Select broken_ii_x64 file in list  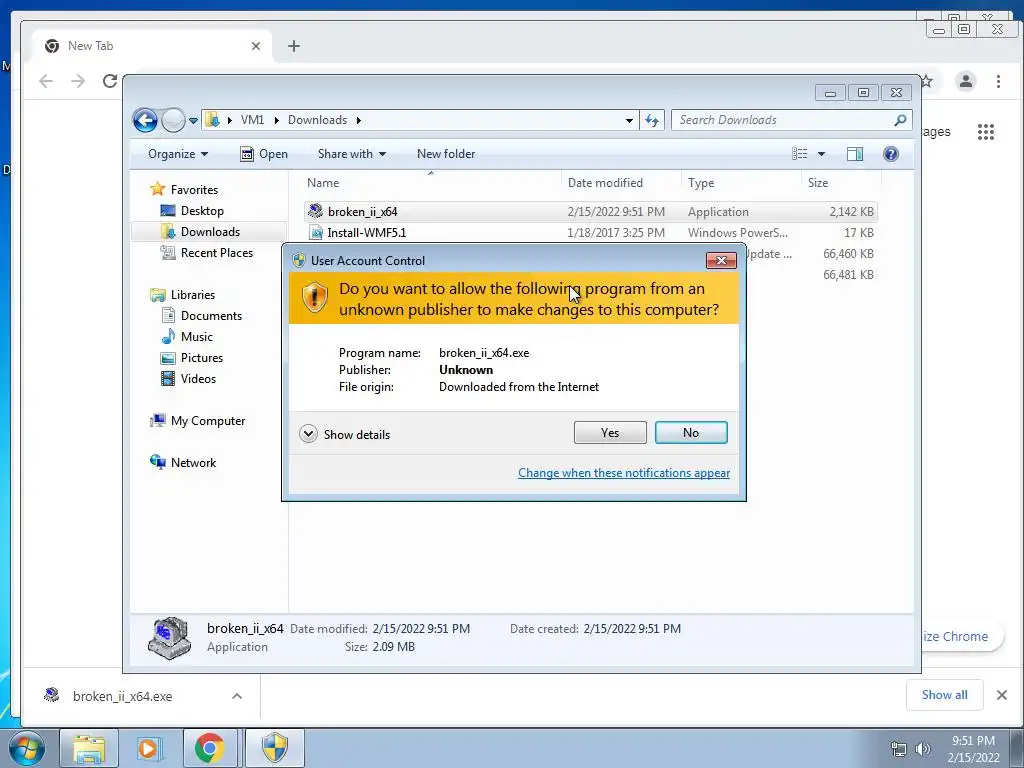(590, 212)
